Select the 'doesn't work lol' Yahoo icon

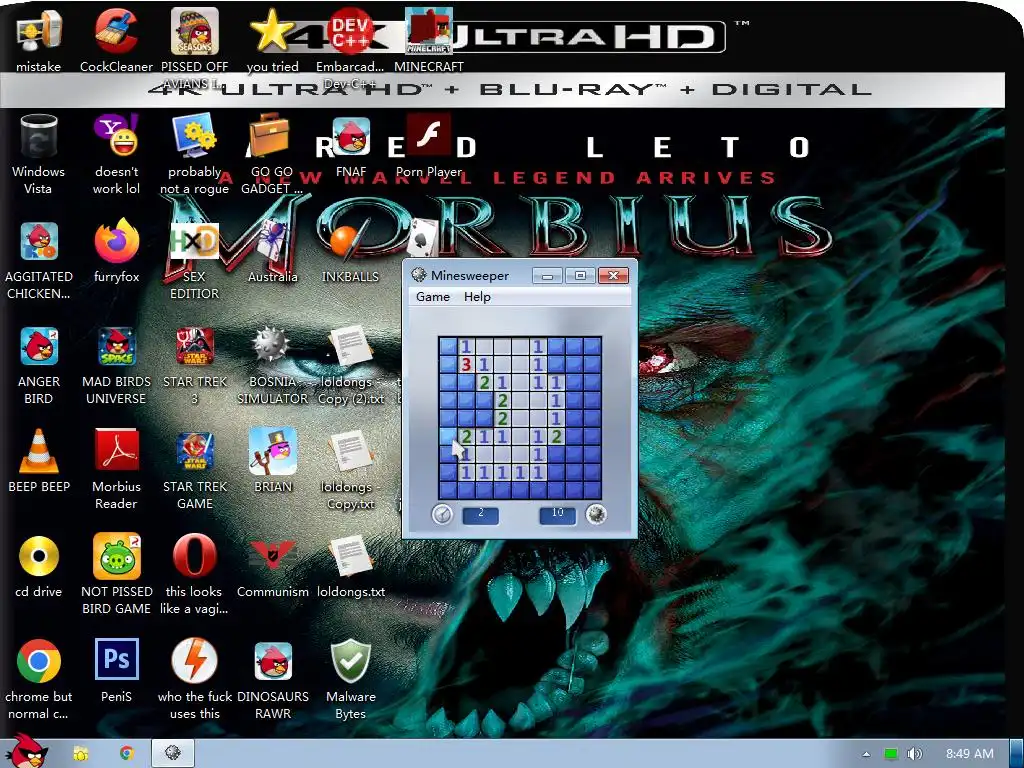click(116, 153)
